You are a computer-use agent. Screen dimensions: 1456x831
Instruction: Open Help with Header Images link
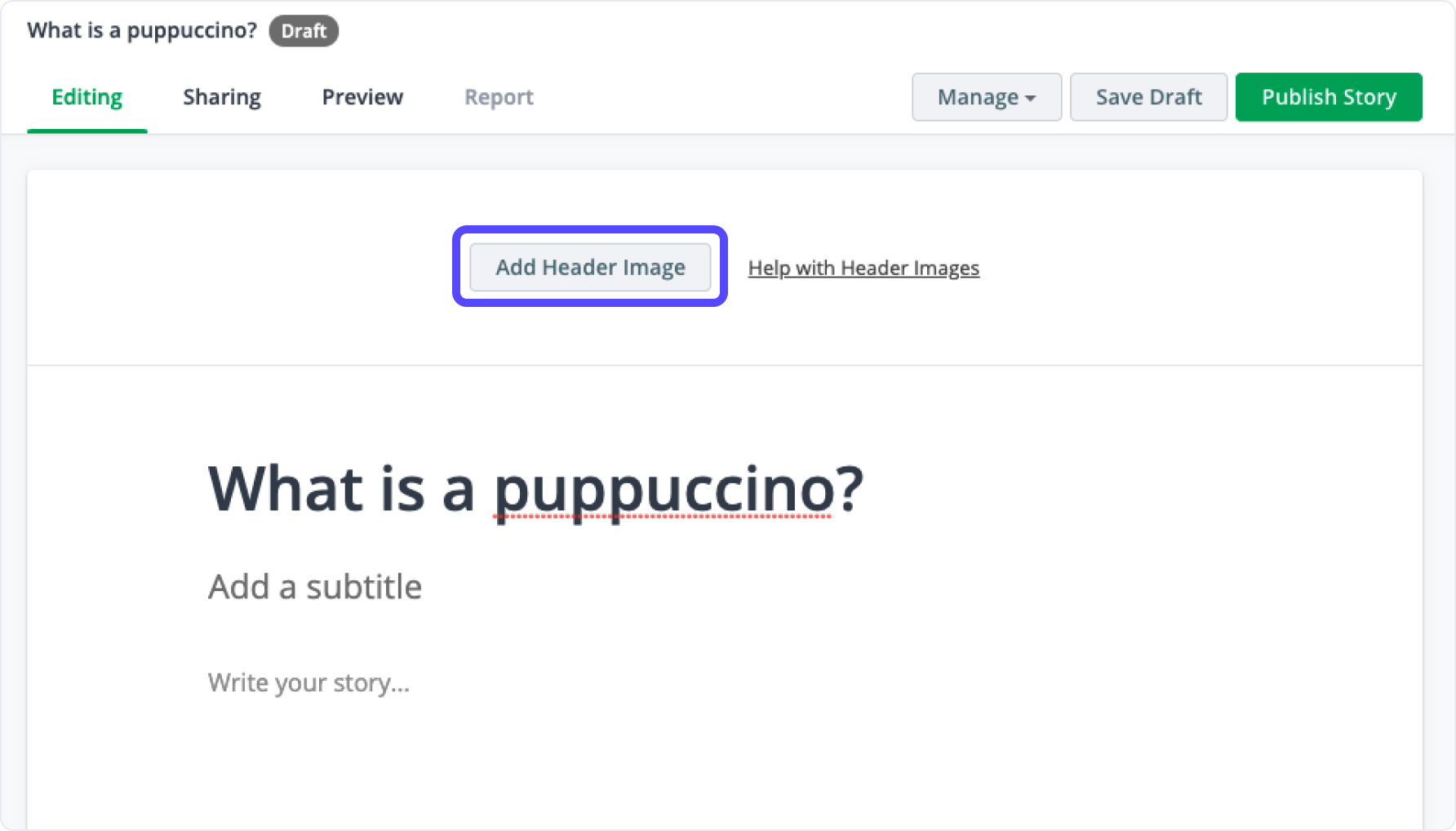pyautogui.click(x=863, y=268)
